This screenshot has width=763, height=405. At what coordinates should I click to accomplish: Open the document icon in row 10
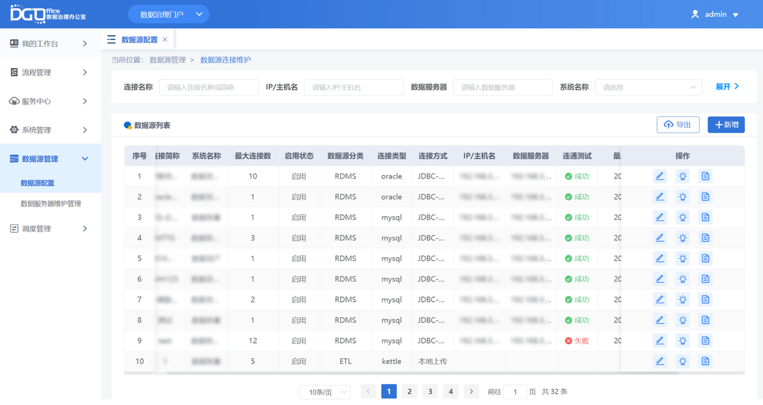[706, 361]
